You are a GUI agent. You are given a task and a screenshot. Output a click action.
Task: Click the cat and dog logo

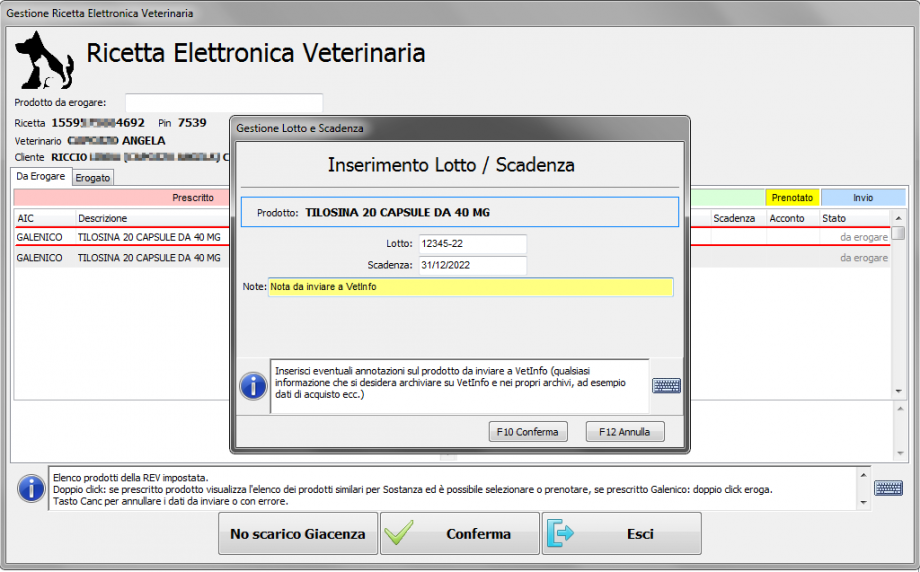(x=45, y=59)
